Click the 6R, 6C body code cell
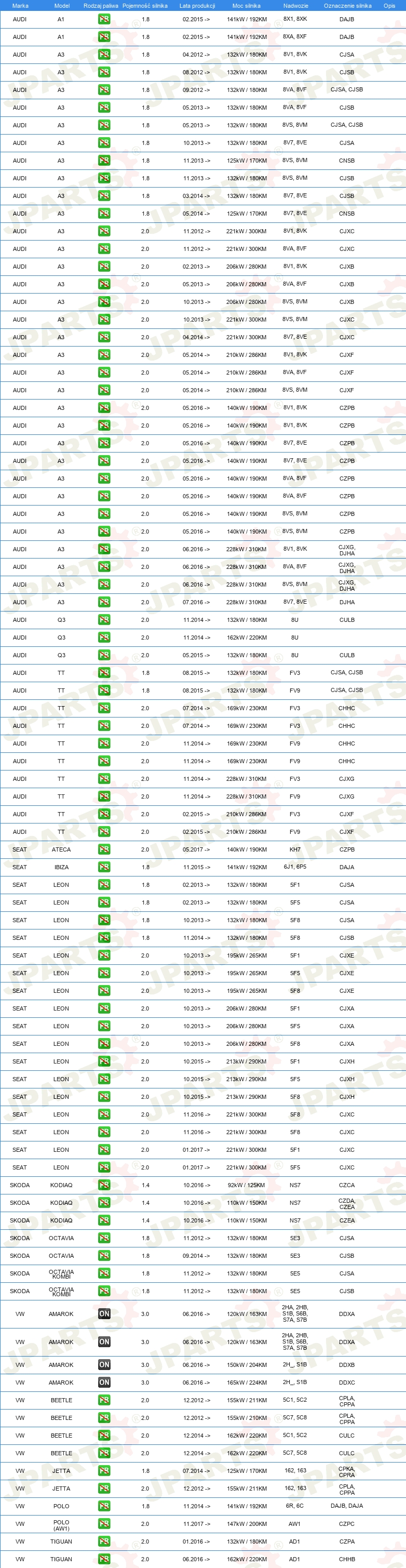406x1568 pixels. coord(294,1506)
